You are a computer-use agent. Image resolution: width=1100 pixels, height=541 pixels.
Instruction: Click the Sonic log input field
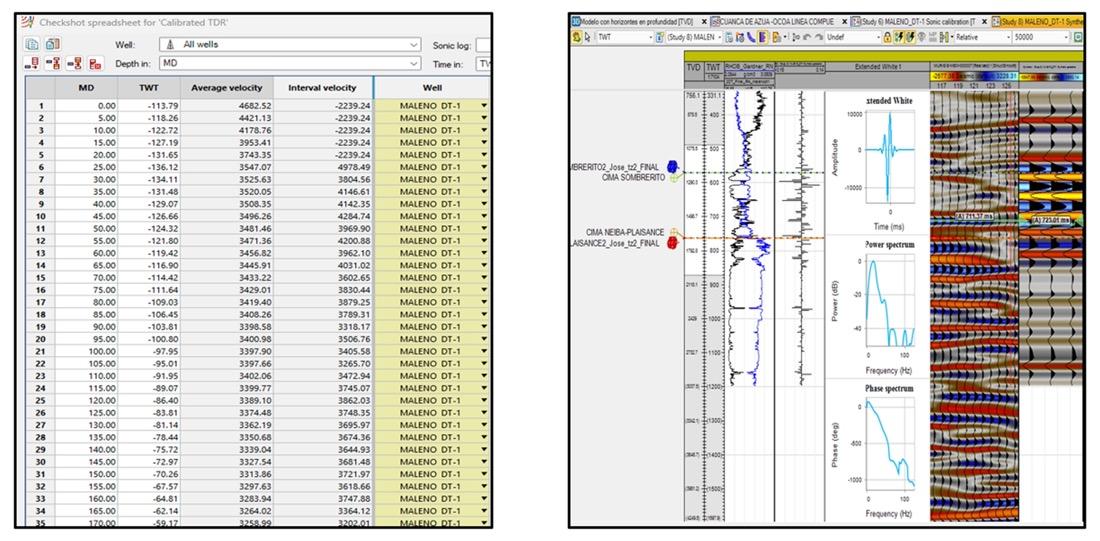coord(483,45)
